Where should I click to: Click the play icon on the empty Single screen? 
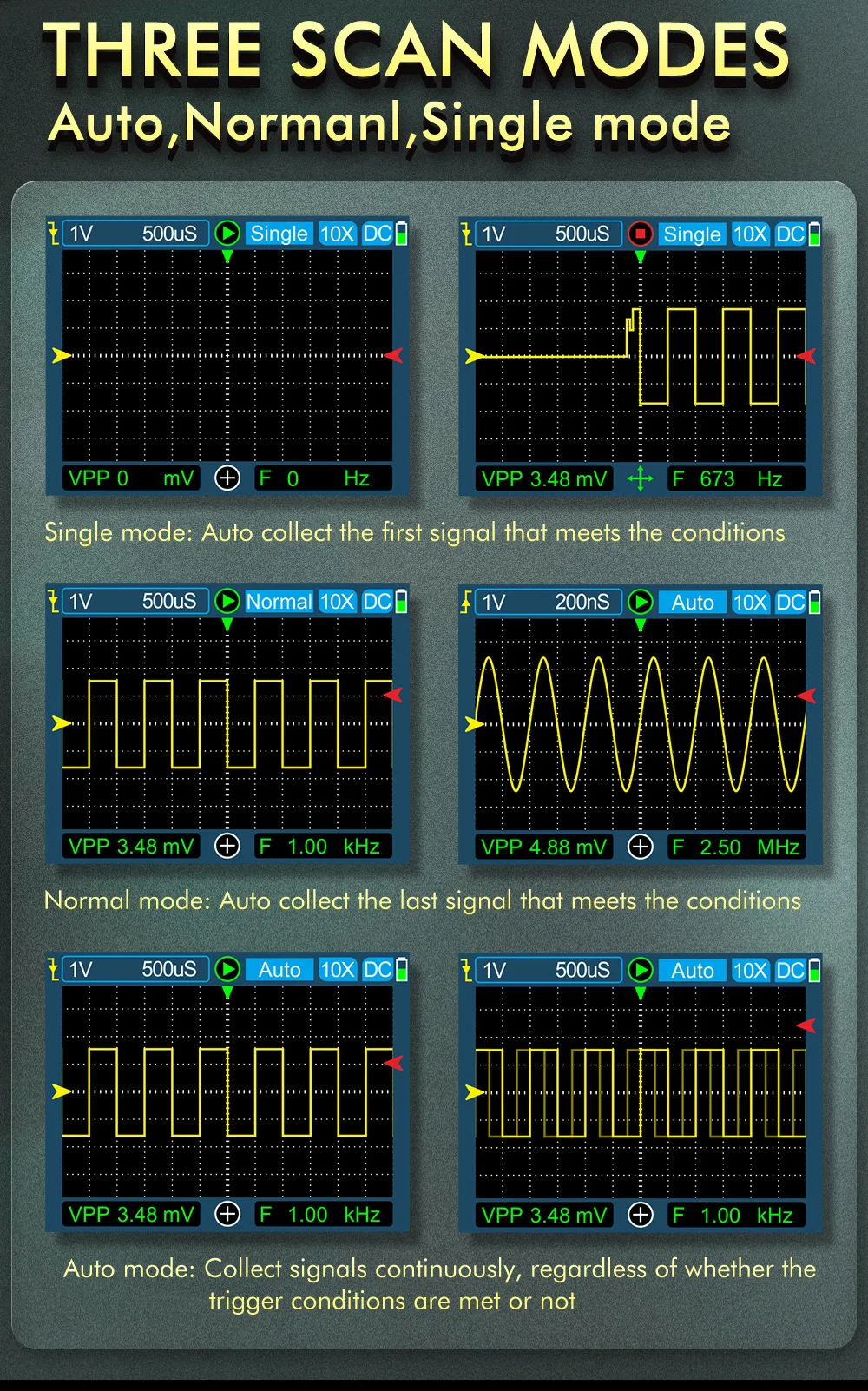(x=227, y=233)
